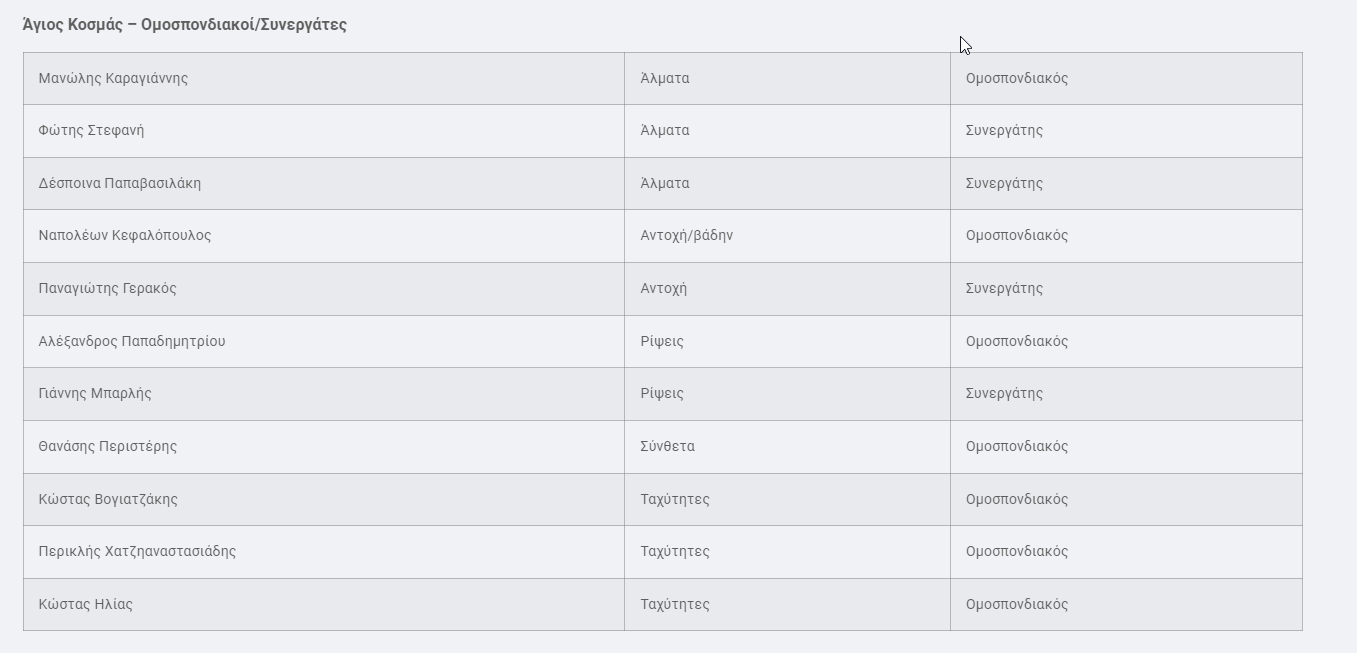Click Ρίψεις in Αλέξανδρος Παπαδημητρίου's row
Image resolution: width=1357 pixels, height=653 pixels.
pos(662,341)
